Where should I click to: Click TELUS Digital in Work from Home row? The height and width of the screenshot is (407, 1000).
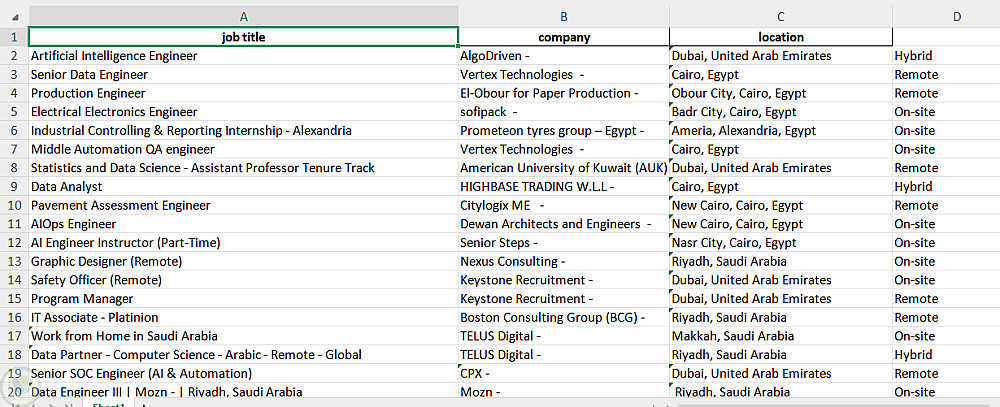point(564,336)
